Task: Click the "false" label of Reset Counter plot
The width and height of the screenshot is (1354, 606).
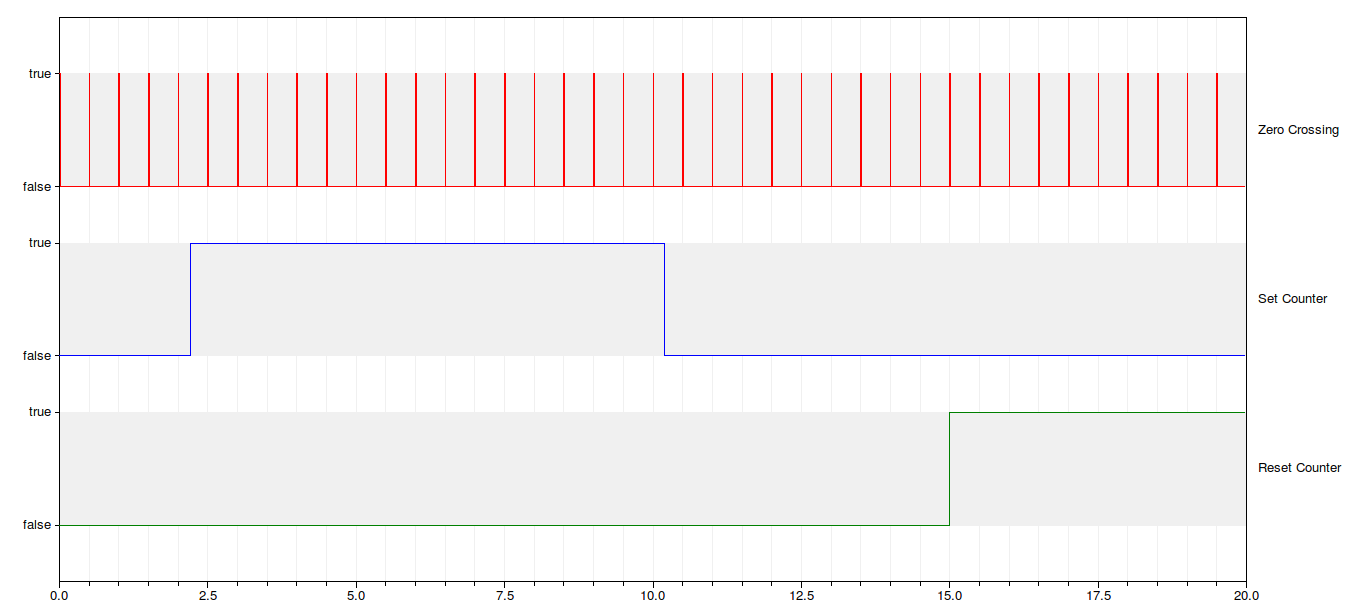Action: [37, 525]
